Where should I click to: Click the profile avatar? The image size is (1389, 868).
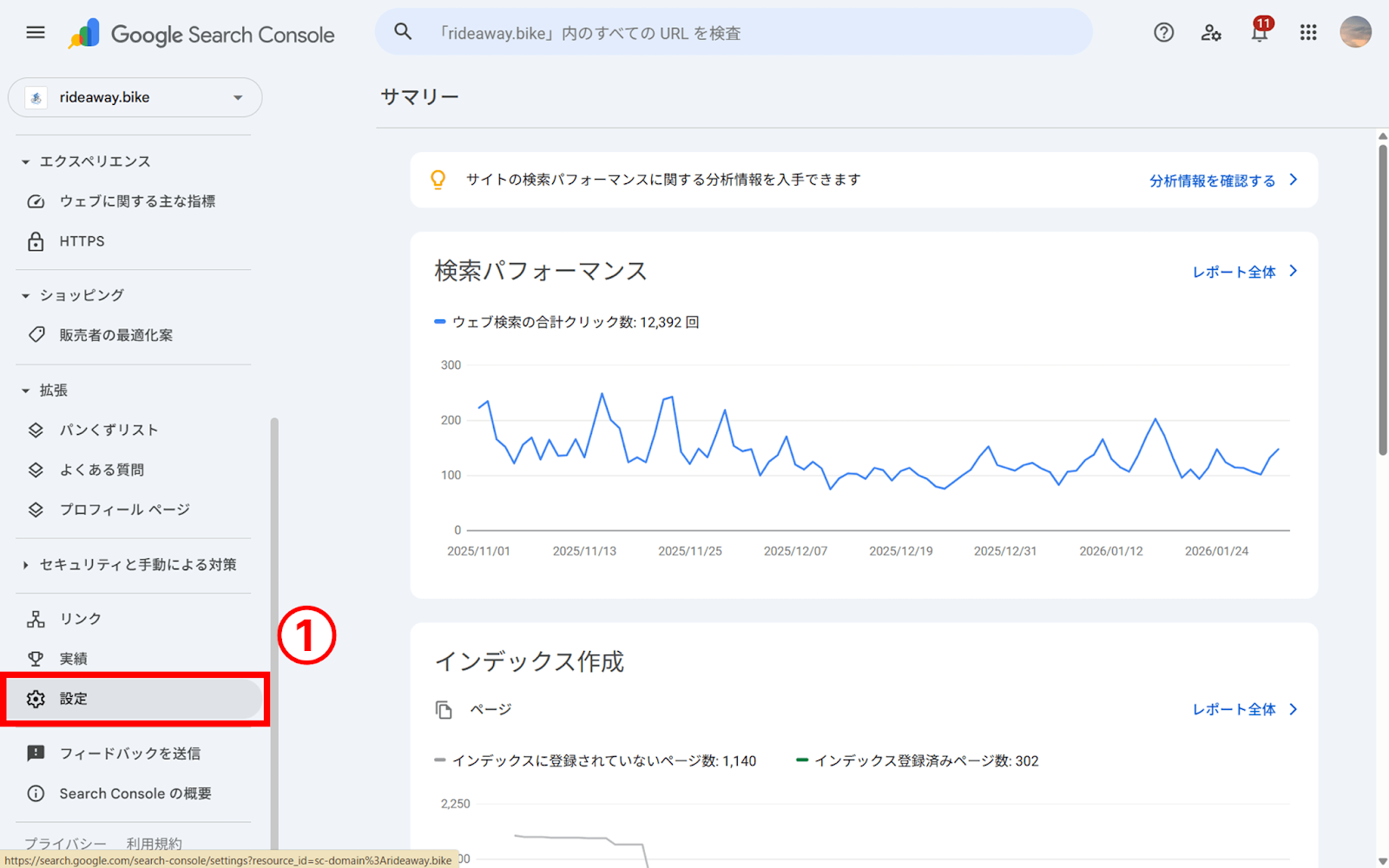click(x=1355, y=33)
